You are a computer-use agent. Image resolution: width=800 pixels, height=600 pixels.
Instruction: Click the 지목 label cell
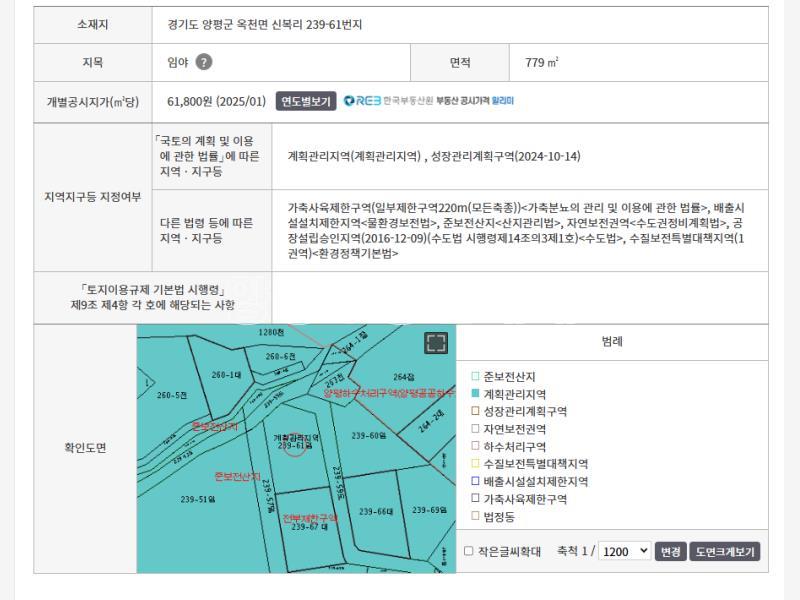pyautogui.click(x=93, y=62)
